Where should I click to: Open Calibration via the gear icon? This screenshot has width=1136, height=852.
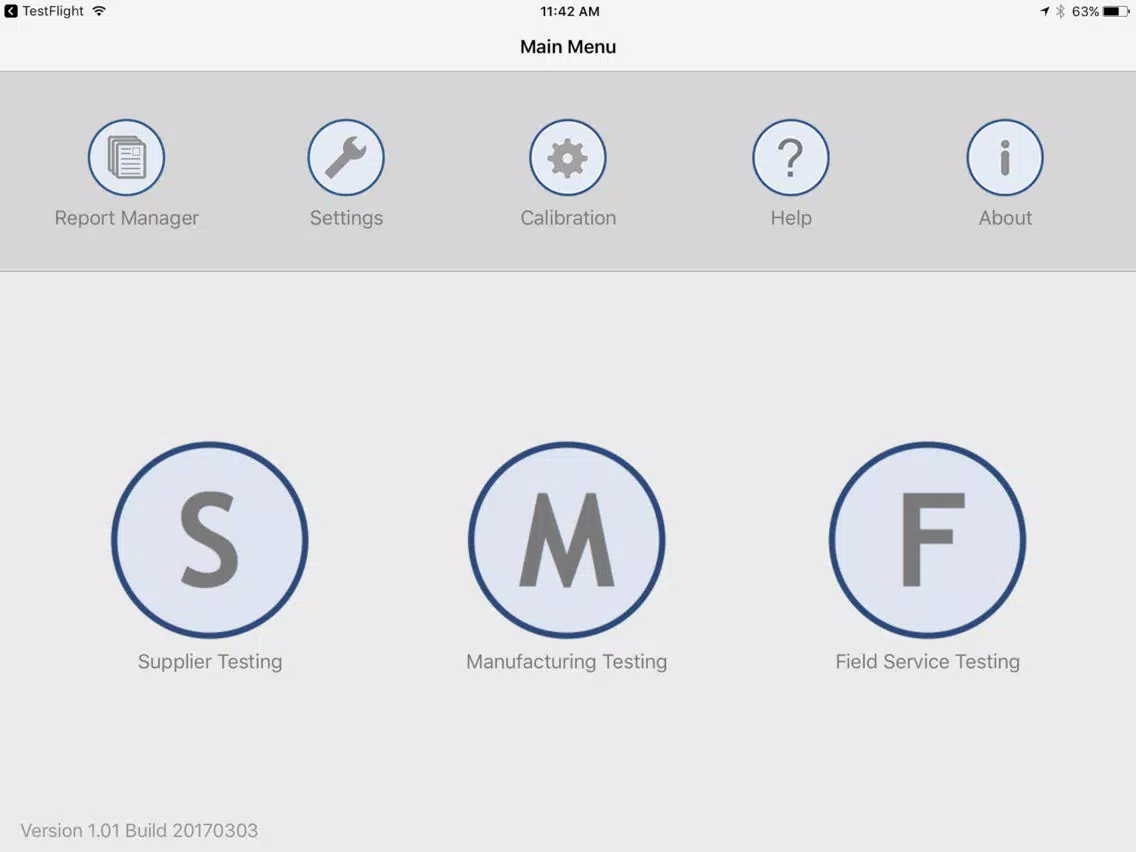(x=568, y=157)
